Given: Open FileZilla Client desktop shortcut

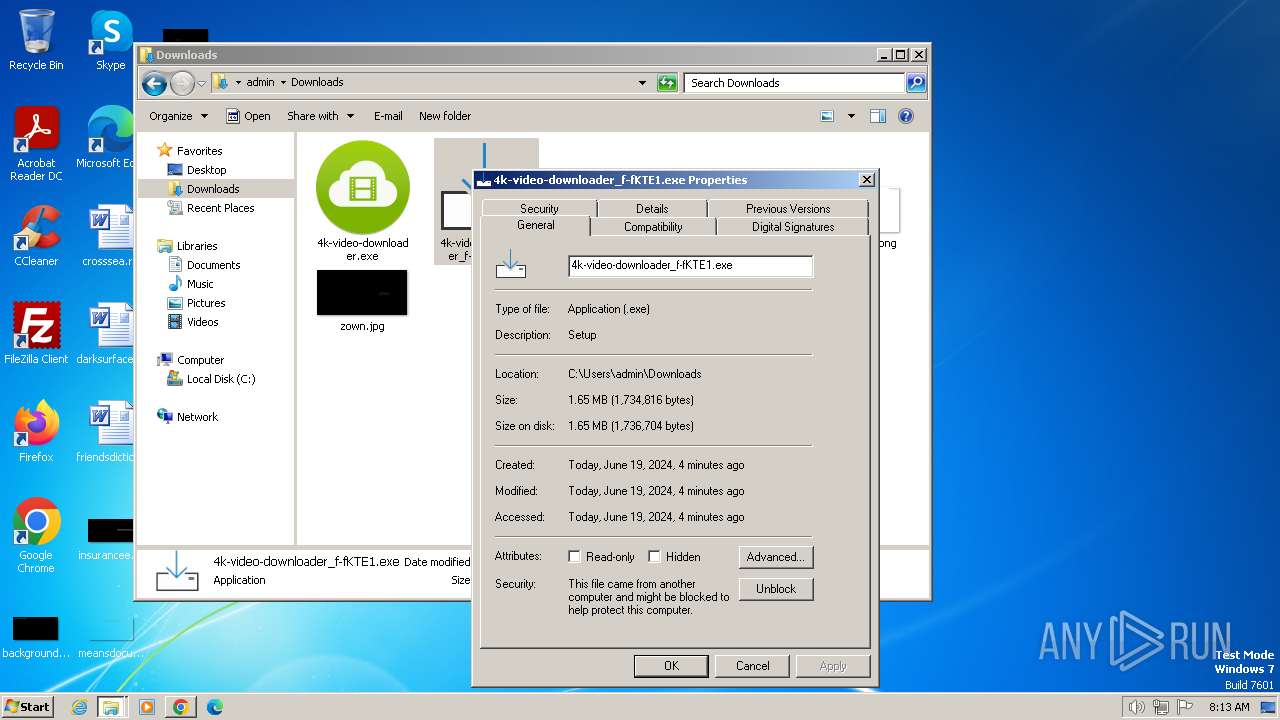Looking at the screenshot, I should coord(36,334).
